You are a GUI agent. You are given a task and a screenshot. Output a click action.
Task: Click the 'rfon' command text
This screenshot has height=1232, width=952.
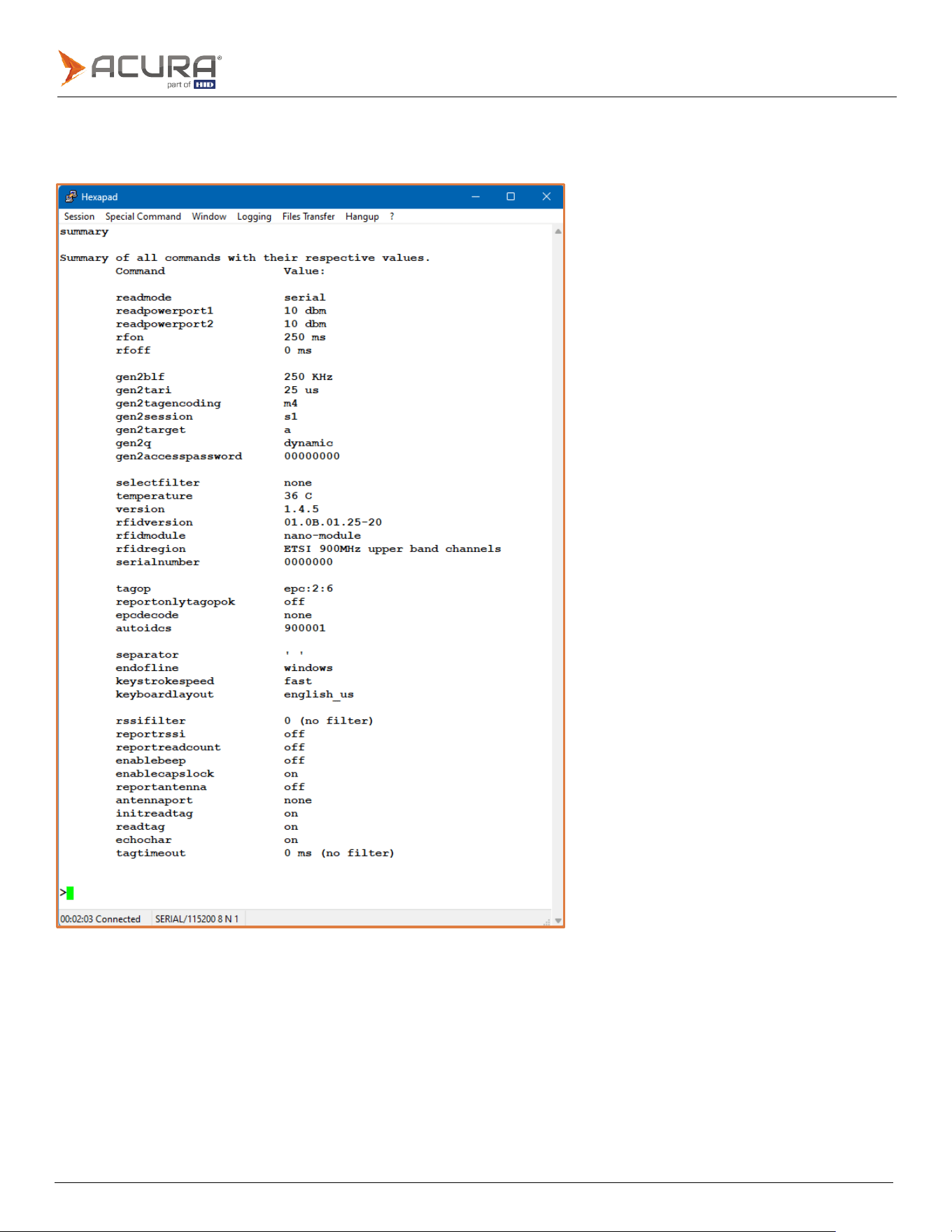pyautogui.click(x=129, y=337)
